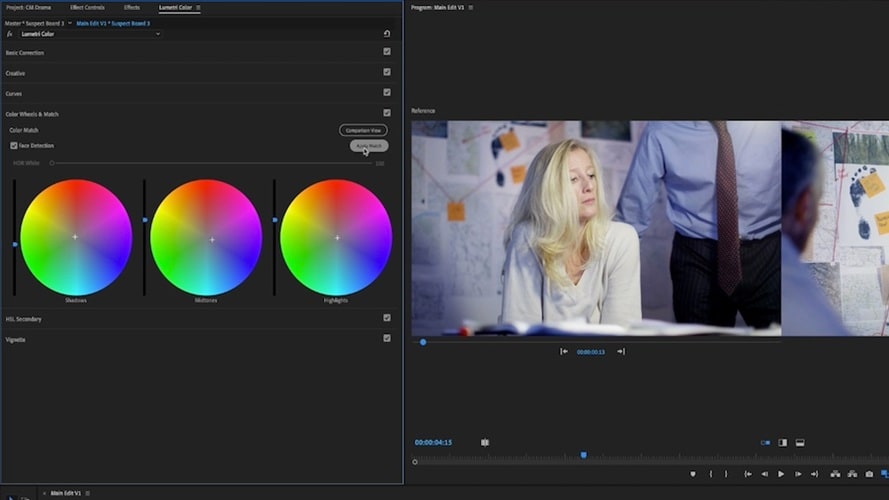This screenshot has height=500, width=889.
Task: Click Main Edit V1 * Suspect Board 3 link
Action: pos(113,23)
